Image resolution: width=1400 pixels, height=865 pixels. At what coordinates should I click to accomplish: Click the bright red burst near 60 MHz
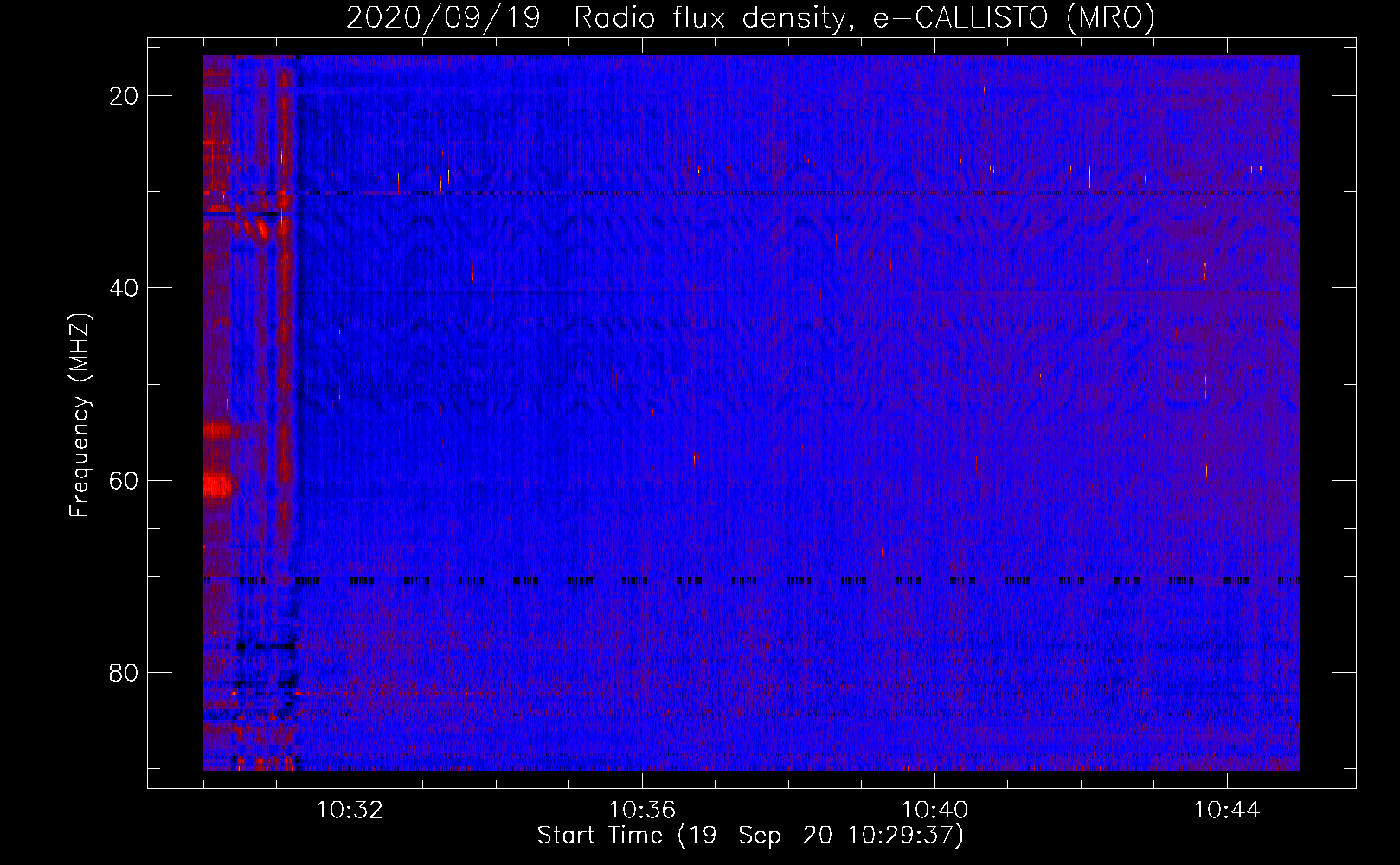coord(218,485)
